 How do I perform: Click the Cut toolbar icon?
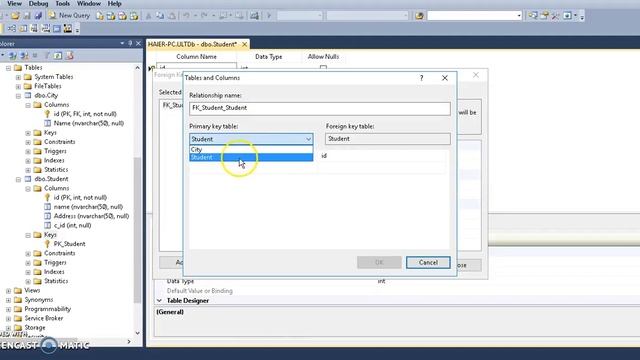point(149,16)
